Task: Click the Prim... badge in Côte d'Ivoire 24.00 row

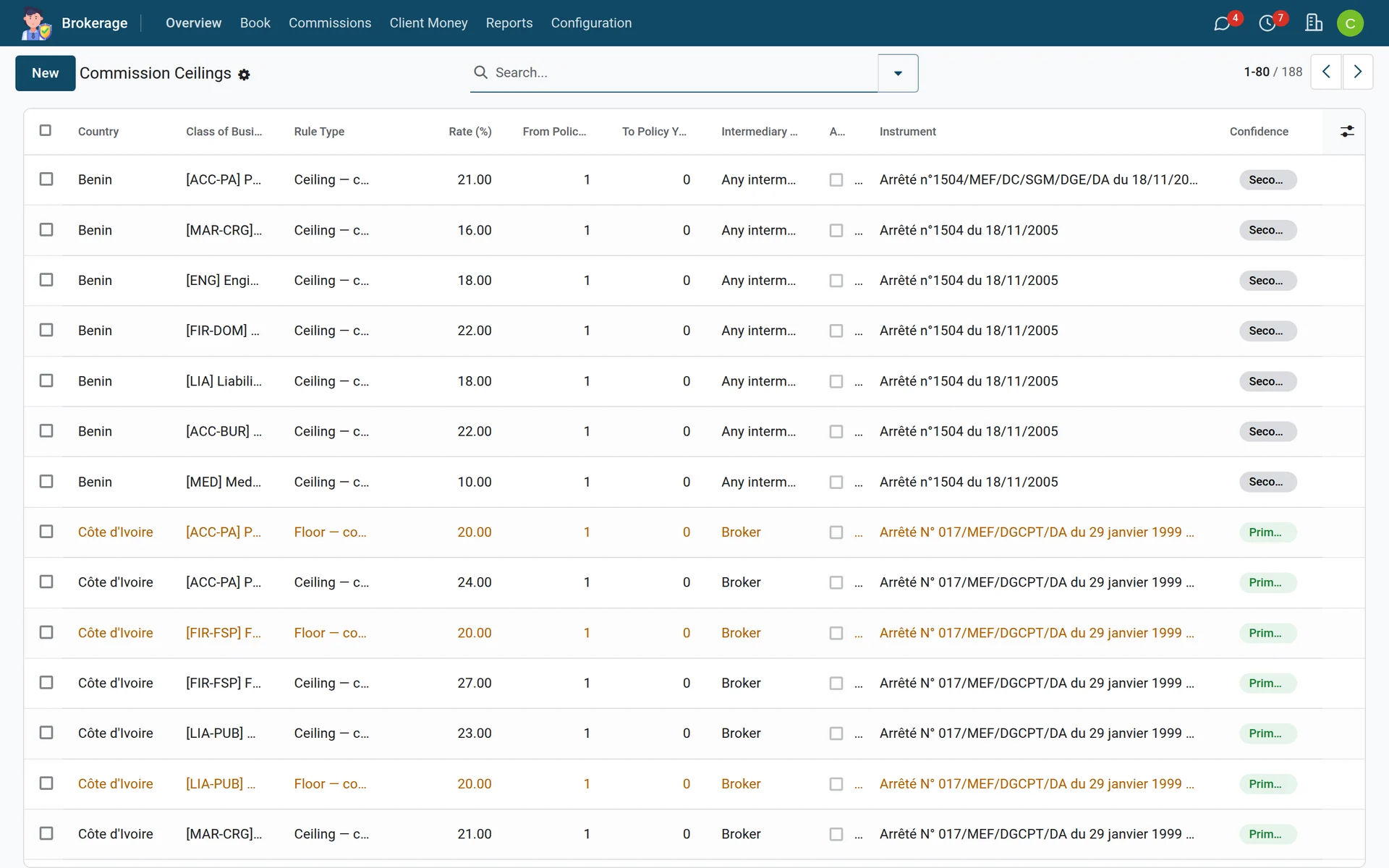Action: click(x=1267, y=582)
